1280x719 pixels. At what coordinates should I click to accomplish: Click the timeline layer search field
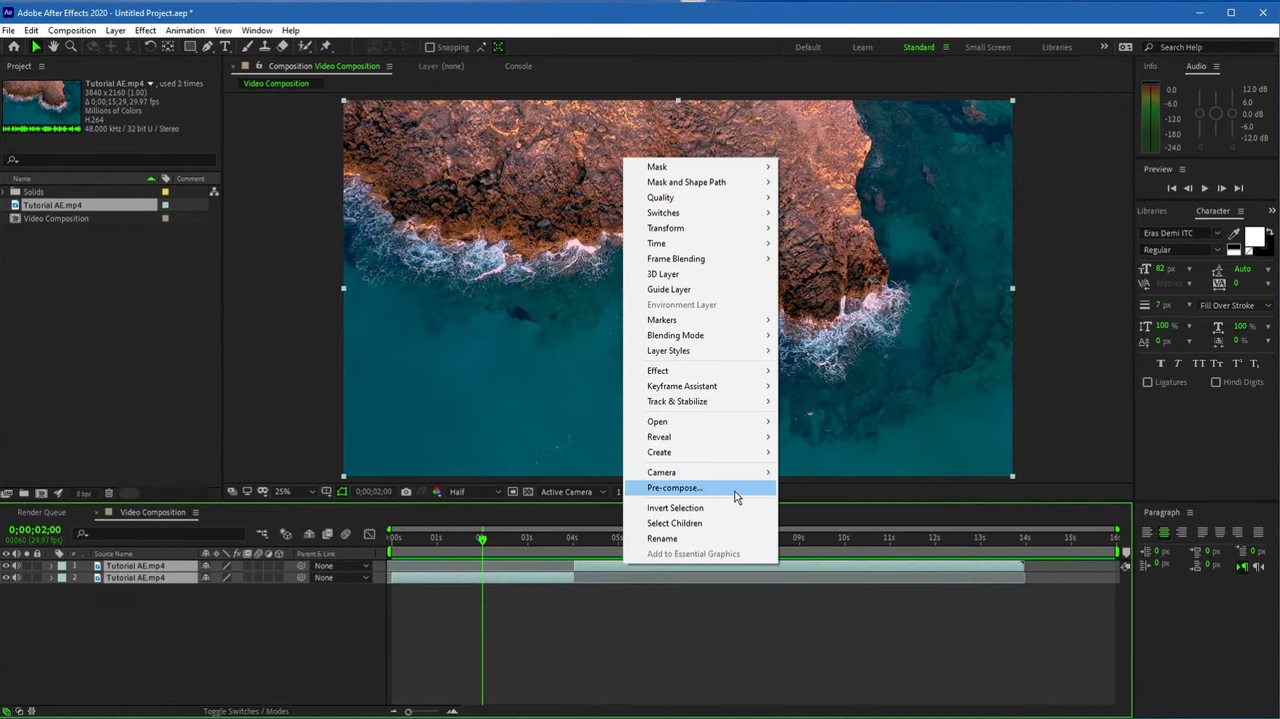click(x=158, y=534)
